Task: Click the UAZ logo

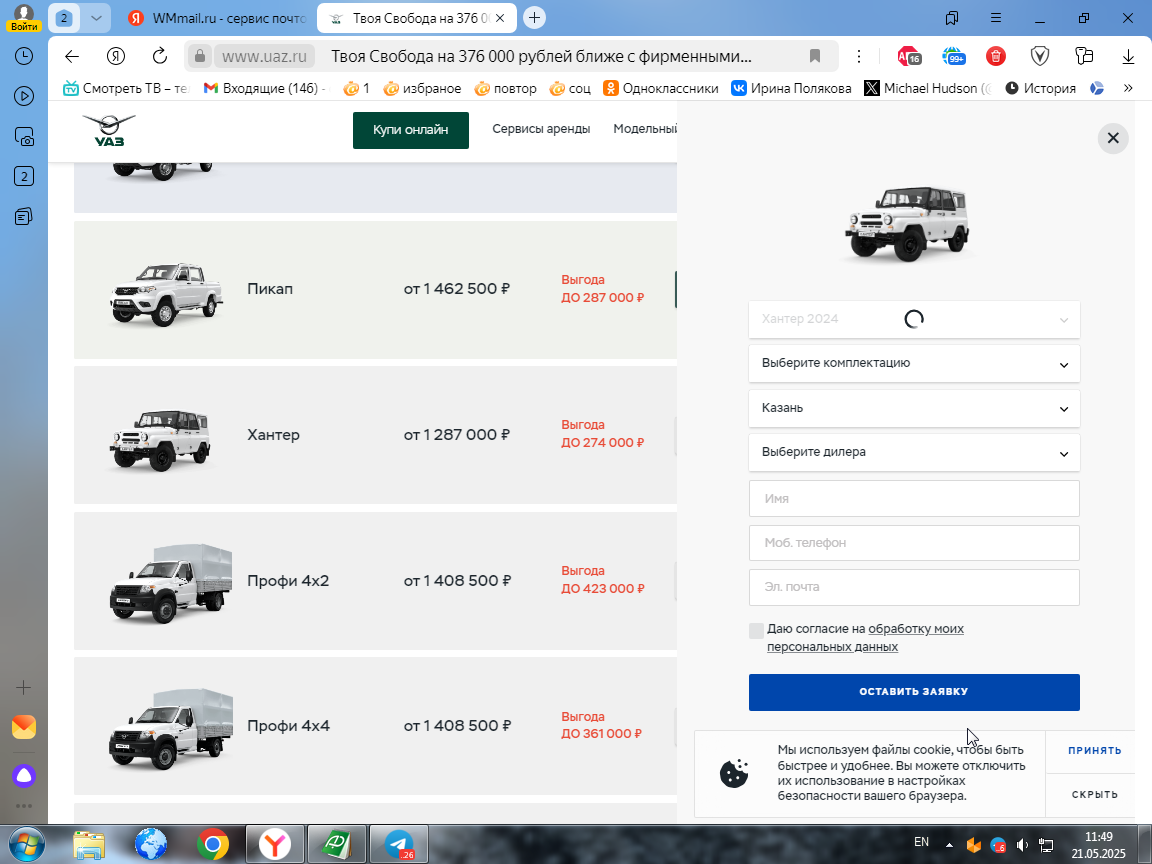Action: coord(109,130)
